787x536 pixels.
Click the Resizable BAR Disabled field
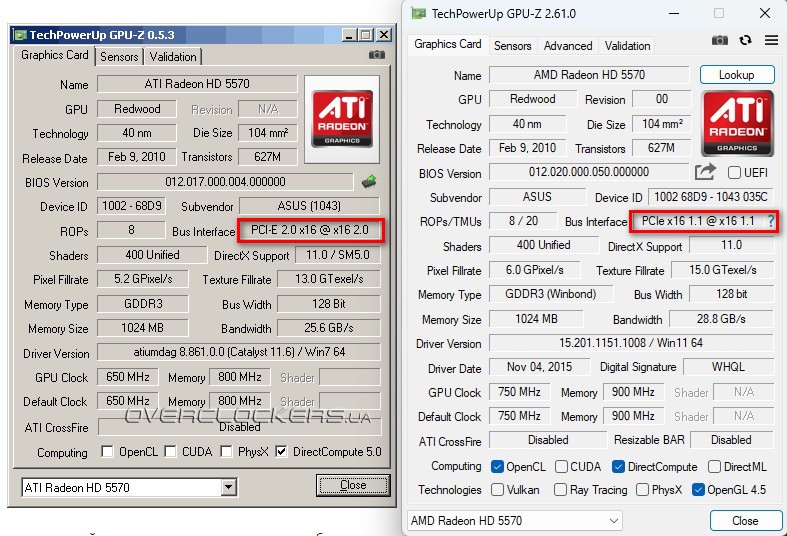[731, 440]
